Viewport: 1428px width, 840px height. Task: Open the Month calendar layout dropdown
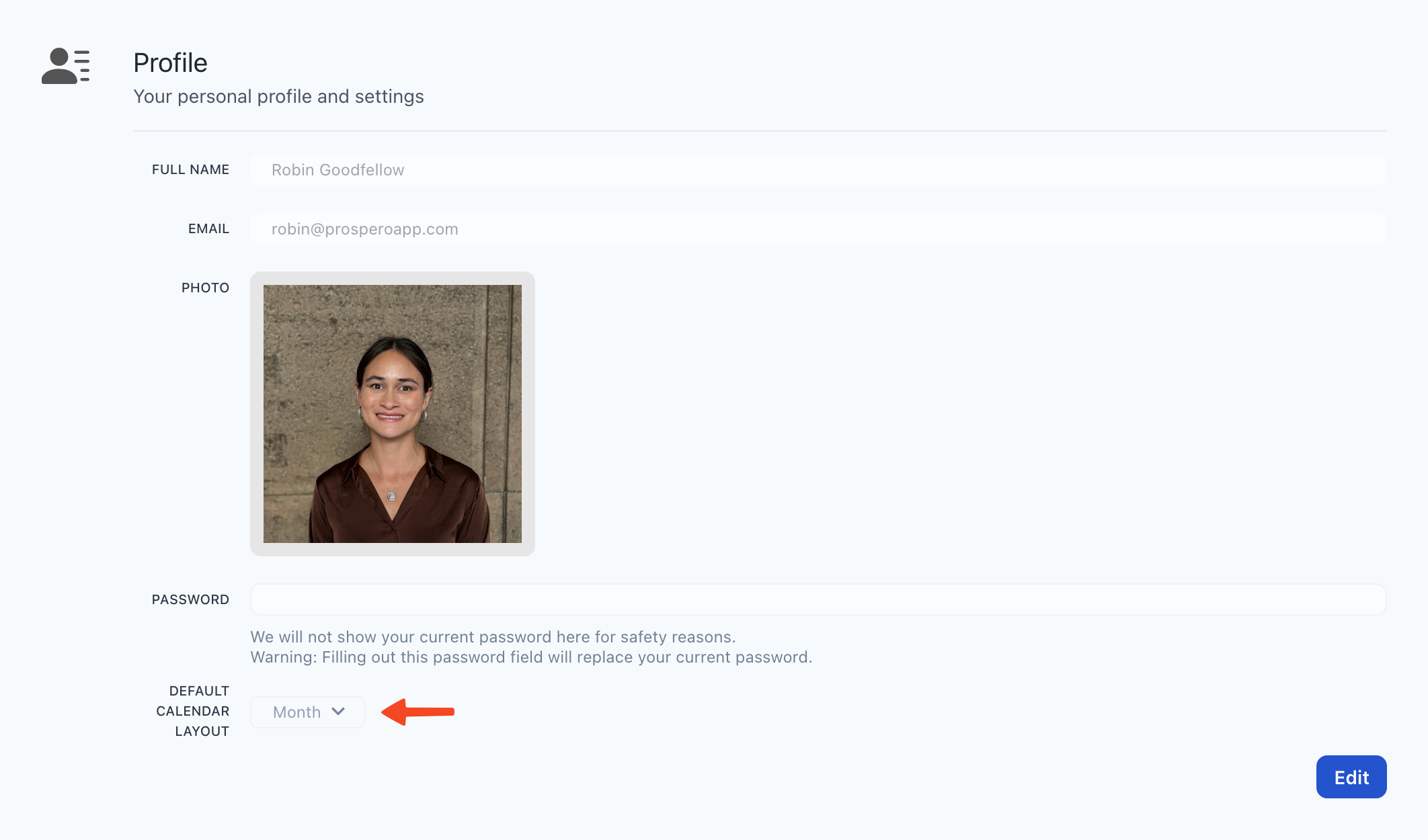coord(307,712)
